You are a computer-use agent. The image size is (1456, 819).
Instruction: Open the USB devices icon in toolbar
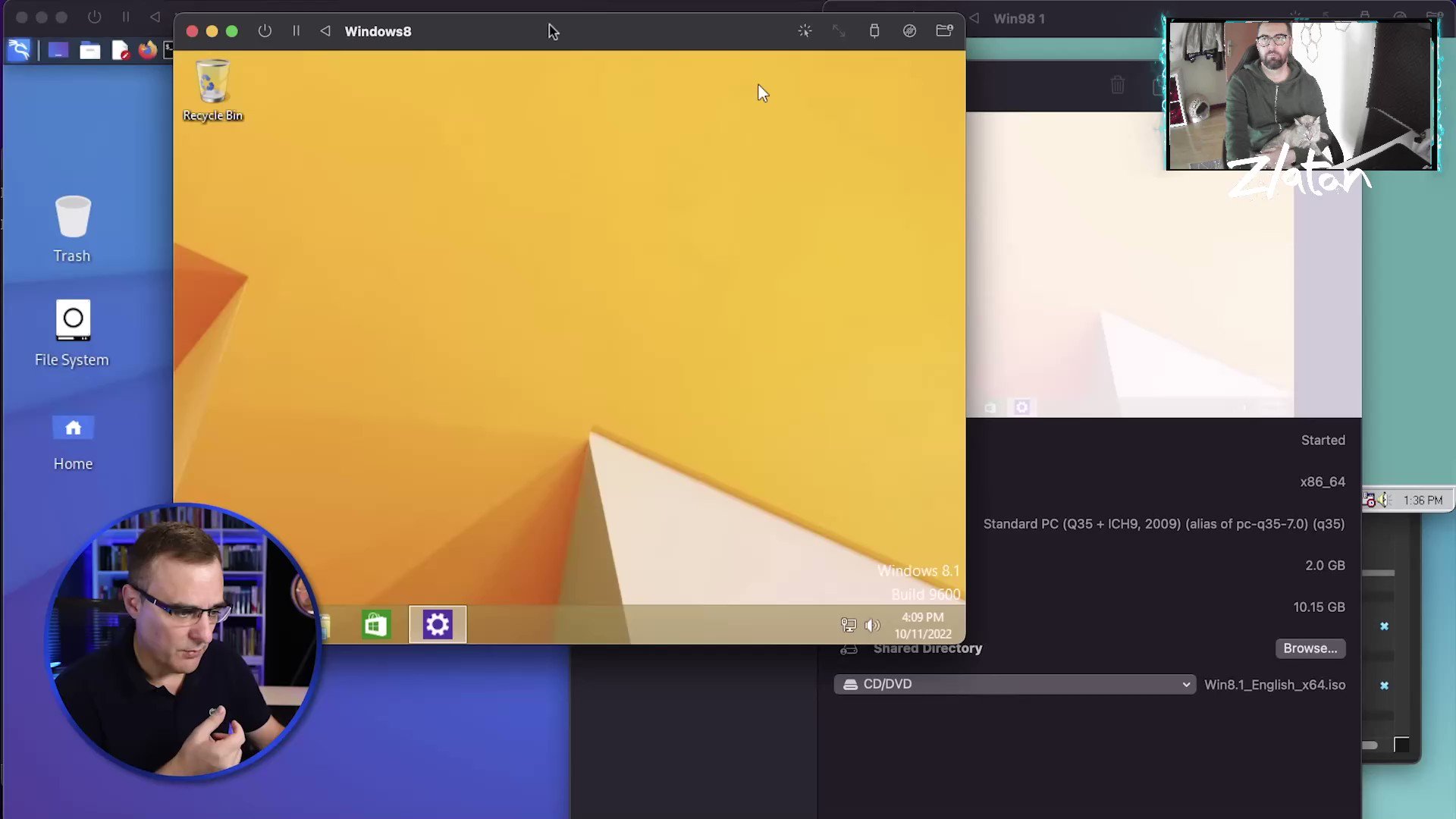tap(874, 31)
